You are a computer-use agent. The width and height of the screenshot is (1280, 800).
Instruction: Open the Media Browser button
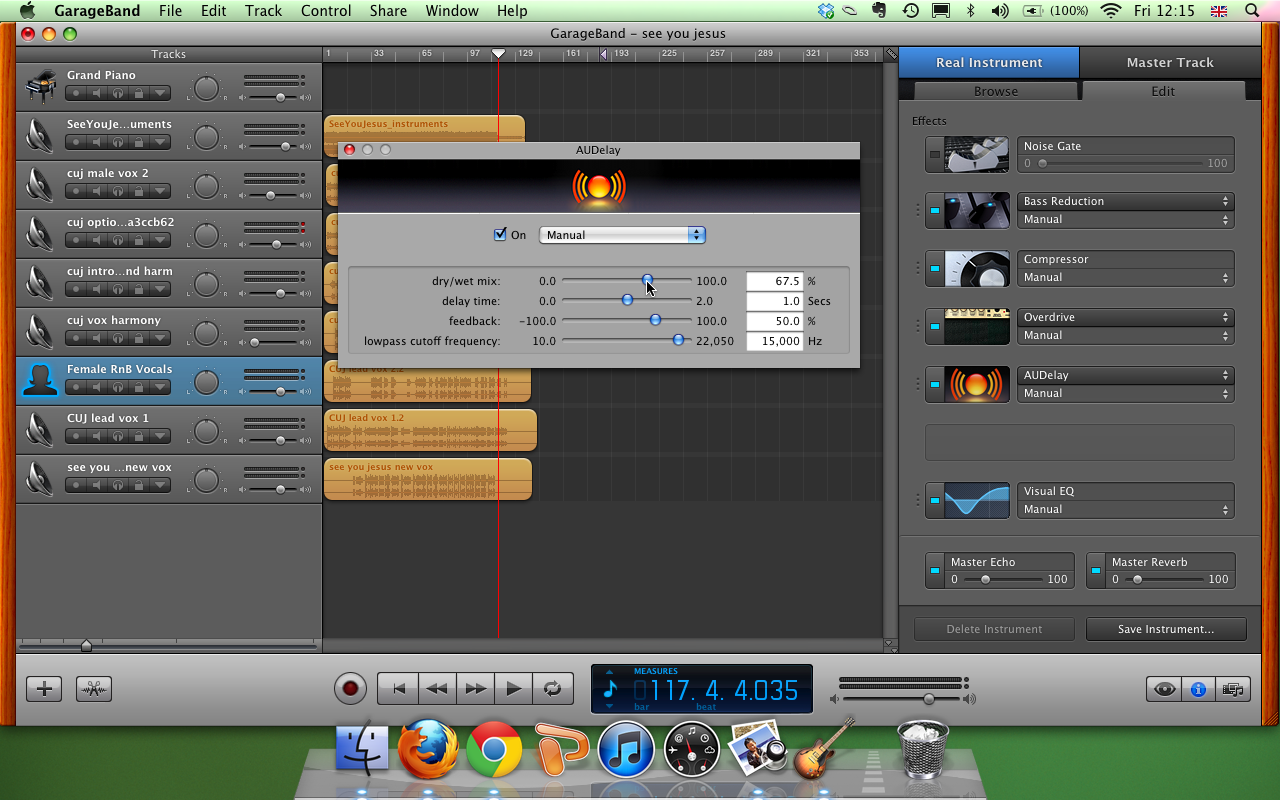click(1233, 688)
